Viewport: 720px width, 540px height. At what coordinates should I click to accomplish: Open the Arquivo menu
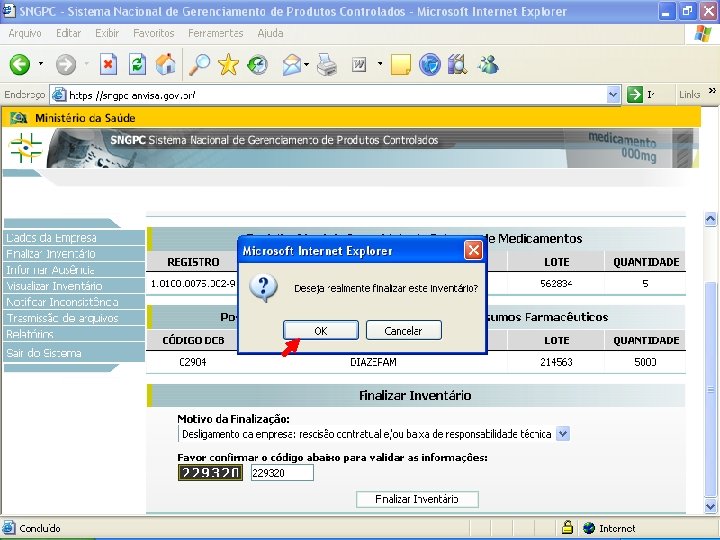pos(25,33)
